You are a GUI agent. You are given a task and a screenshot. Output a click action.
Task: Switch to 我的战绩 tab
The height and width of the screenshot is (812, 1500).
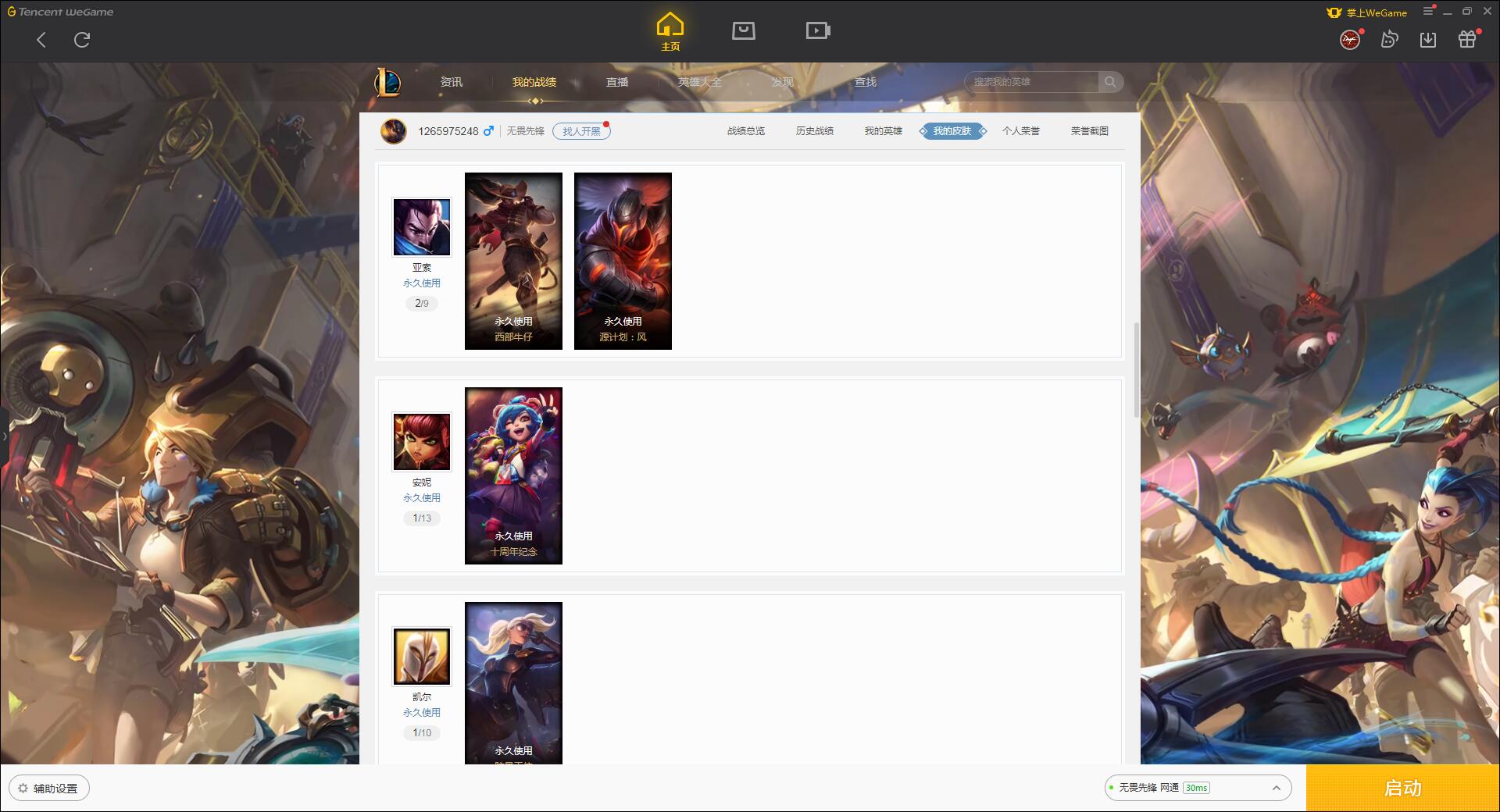pyautogui.click(x=534, y=82)
